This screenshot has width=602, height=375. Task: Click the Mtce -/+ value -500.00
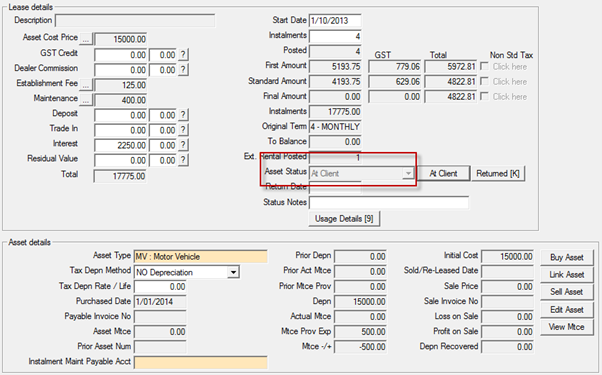tap(361, 347)
